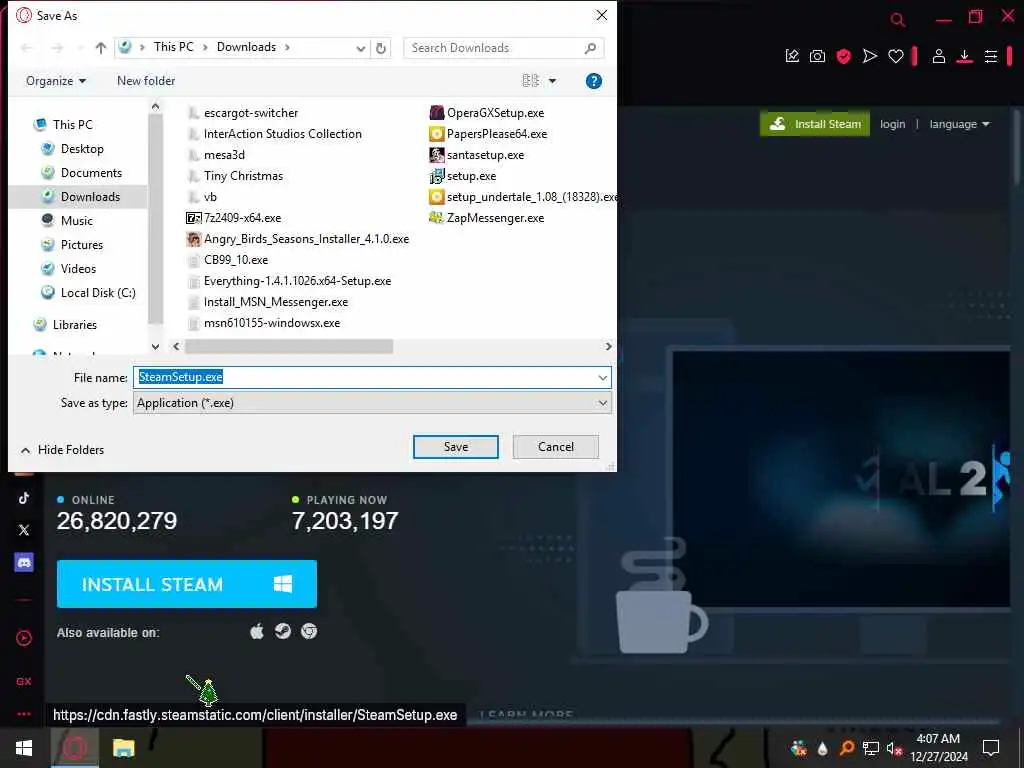1024x768 pixels.
Task: Select Local Disk (C:) in the navigation pane
Action: click(x=98, y=293)
